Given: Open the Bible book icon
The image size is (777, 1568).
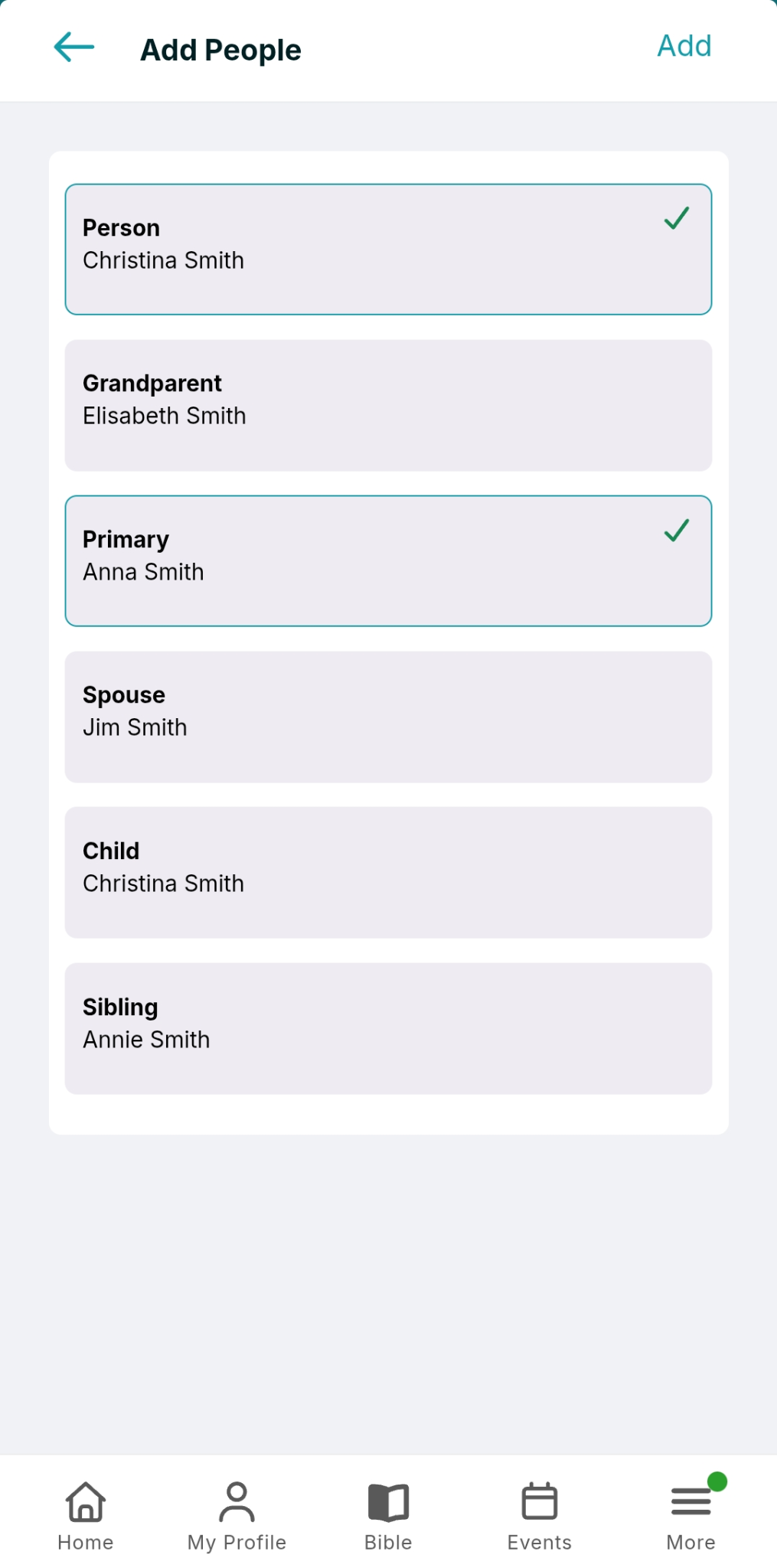Looking at the screenshot, I should [388, 1502].
